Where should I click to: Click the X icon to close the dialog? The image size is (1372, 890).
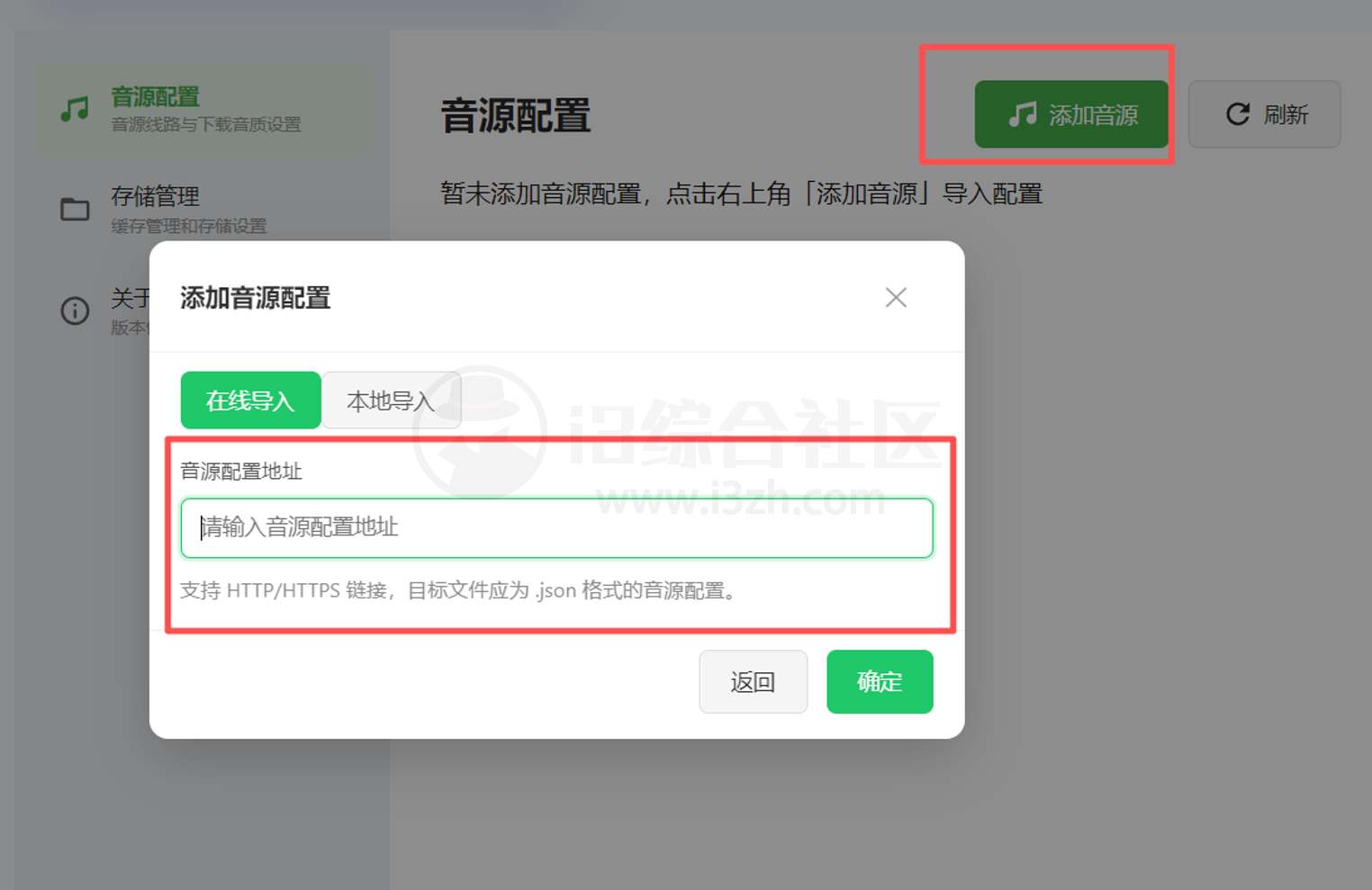(x=896, y=297)
